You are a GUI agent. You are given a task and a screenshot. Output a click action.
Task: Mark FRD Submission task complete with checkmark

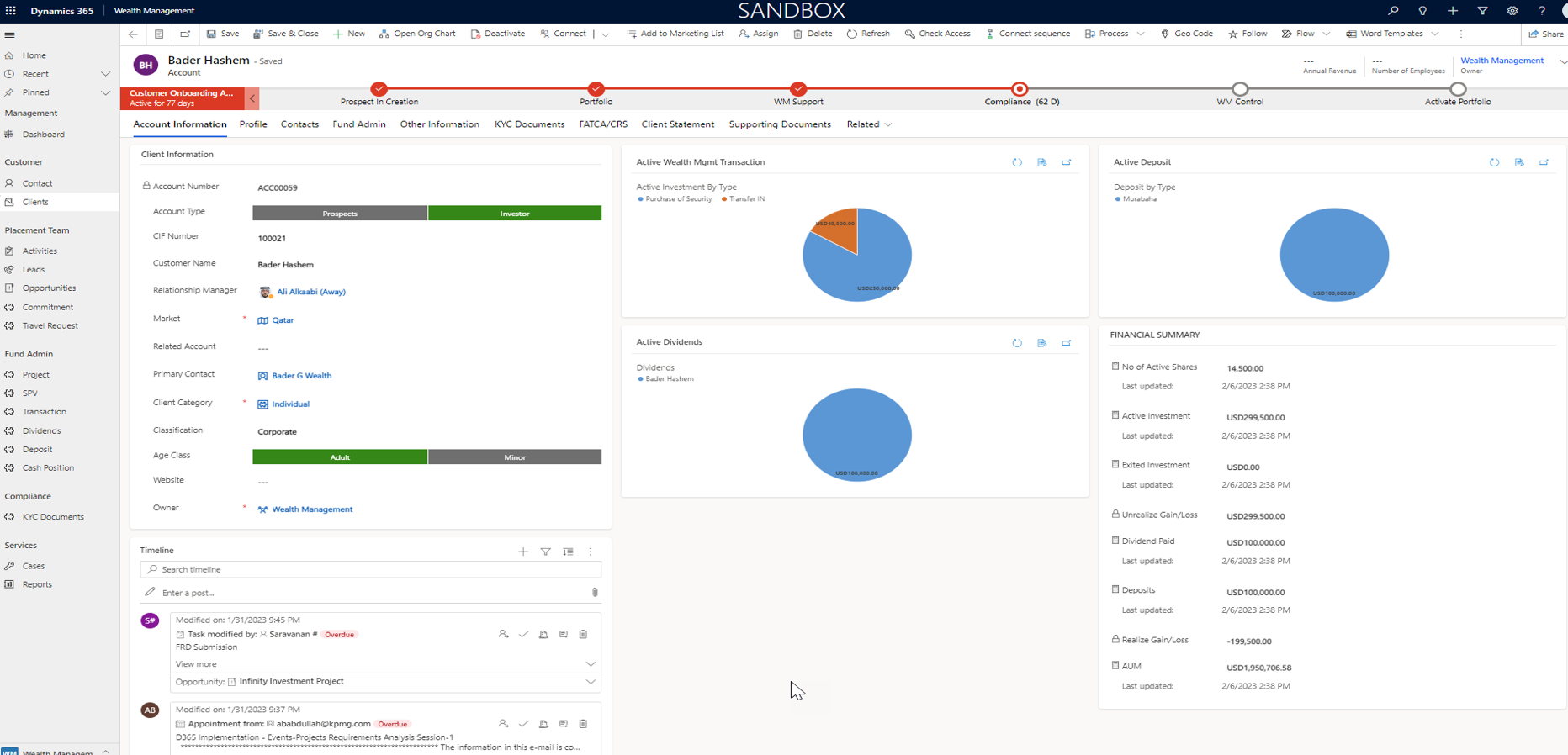coord(523,634)
